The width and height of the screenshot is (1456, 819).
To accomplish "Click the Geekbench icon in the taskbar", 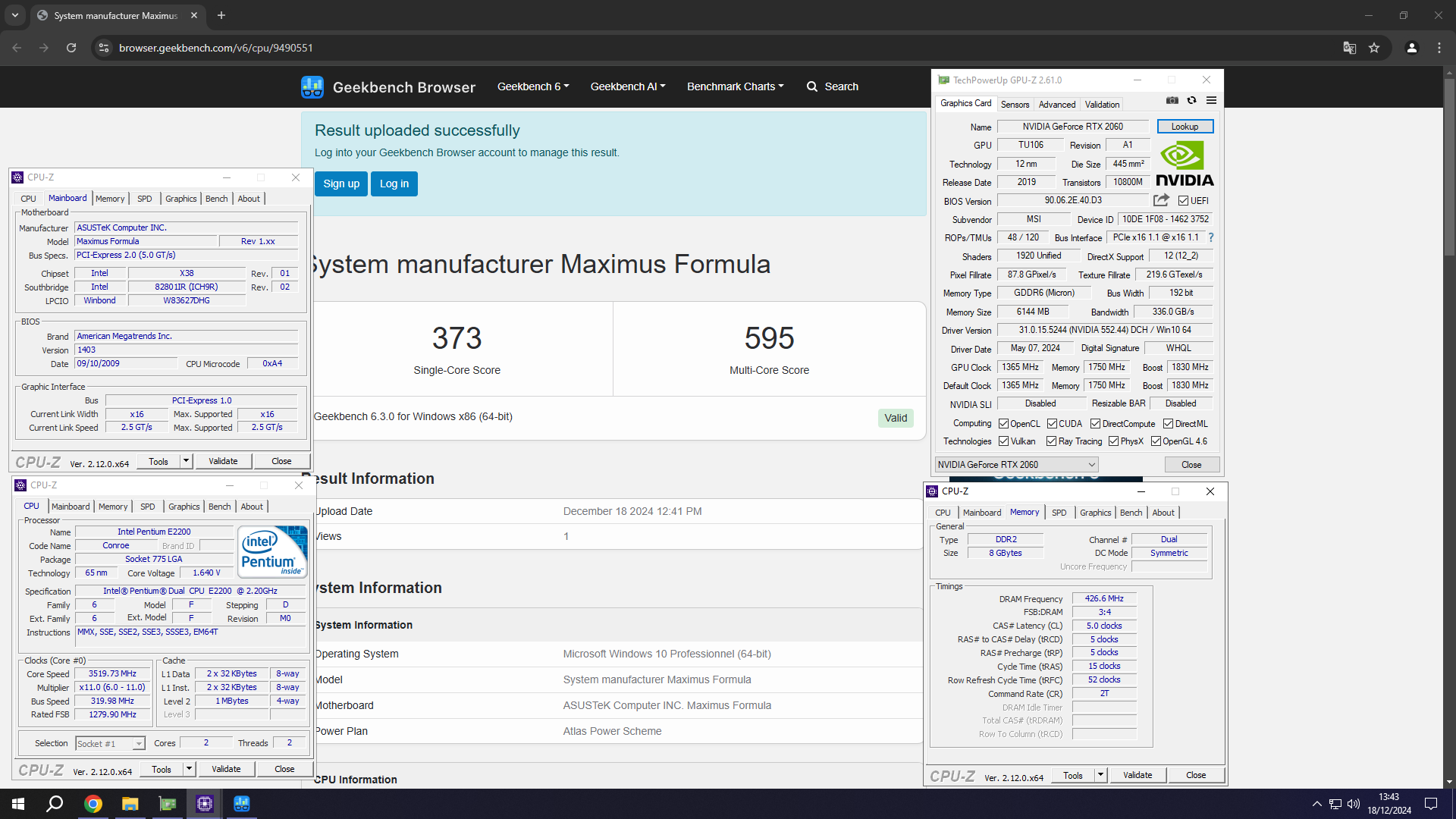I will (x=241, y=804).
